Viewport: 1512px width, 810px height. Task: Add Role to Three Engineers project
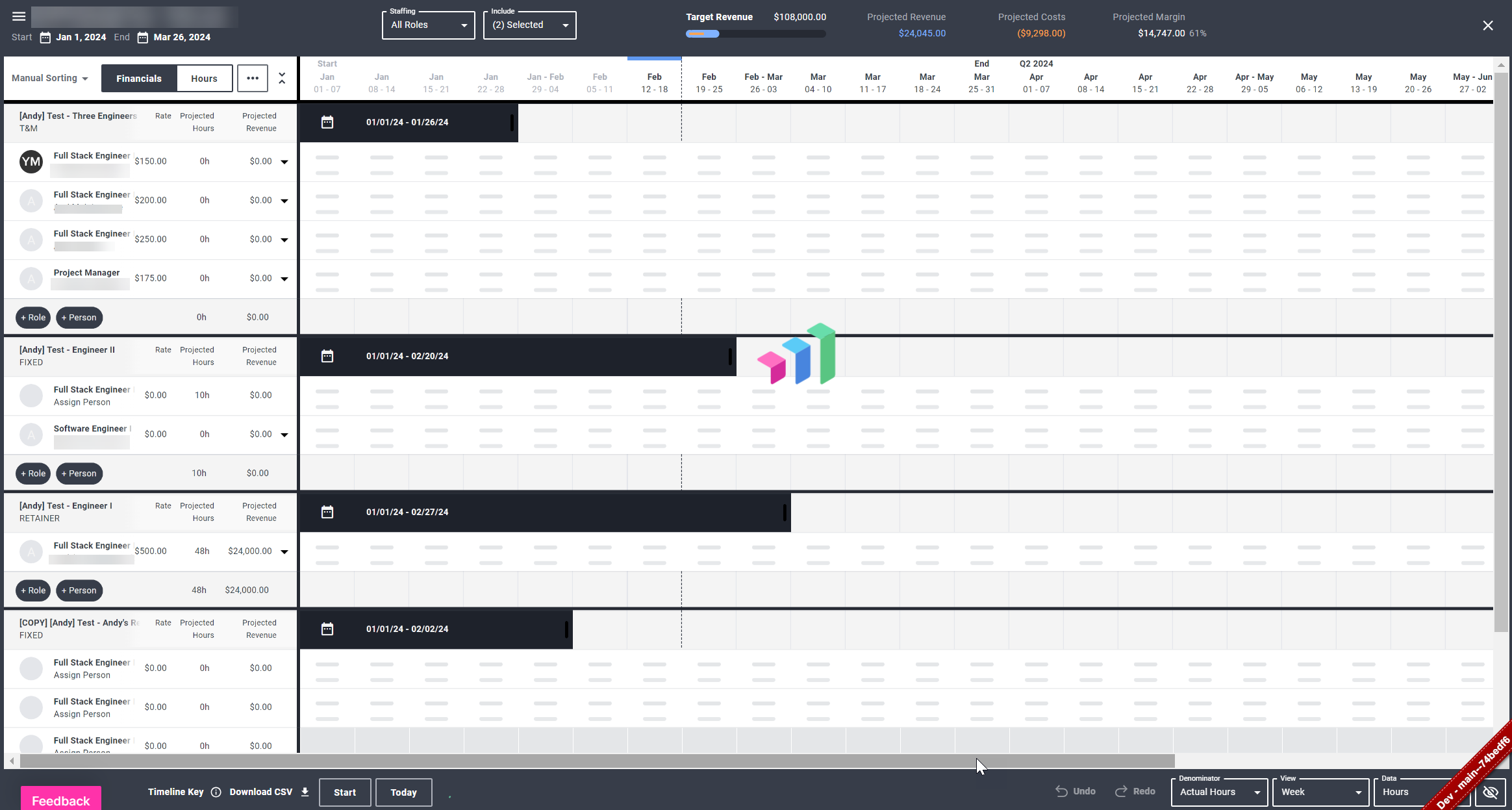click(x=33, y=318)
